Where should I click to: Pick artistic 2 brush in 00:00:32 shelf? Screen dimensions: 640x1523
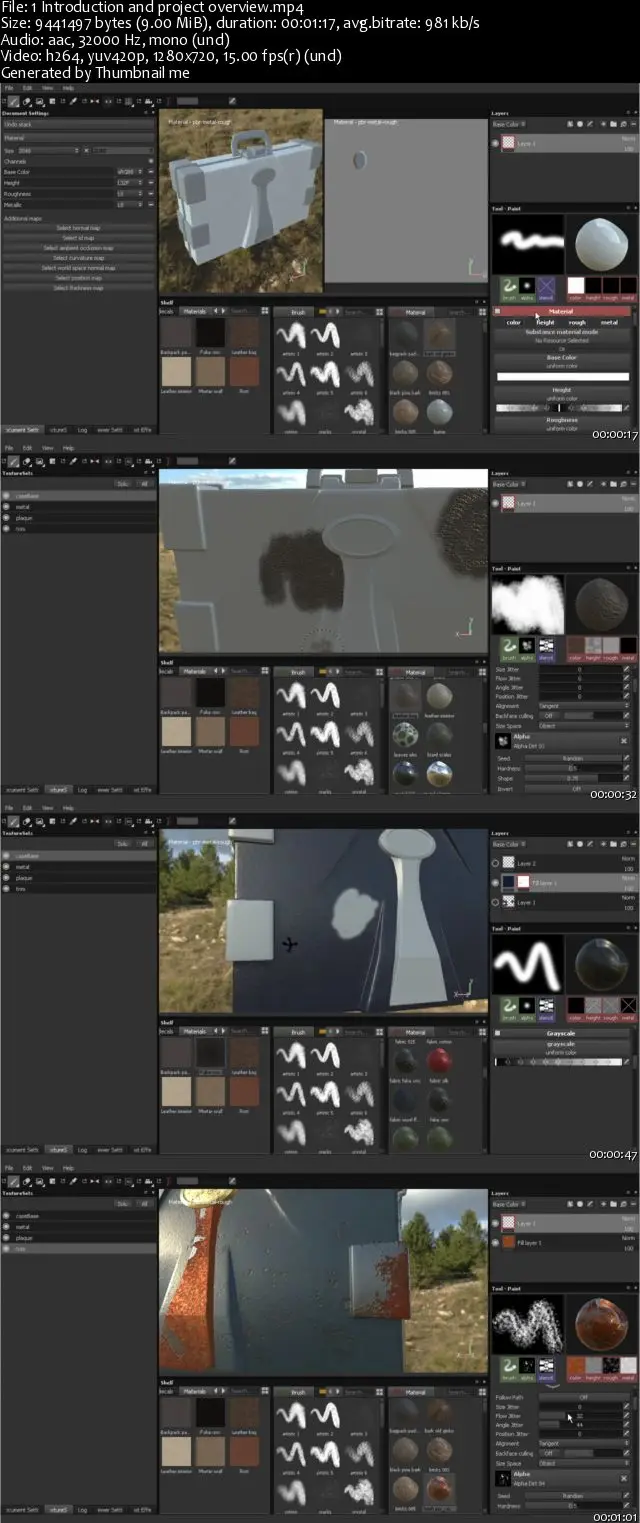(327, 698)
